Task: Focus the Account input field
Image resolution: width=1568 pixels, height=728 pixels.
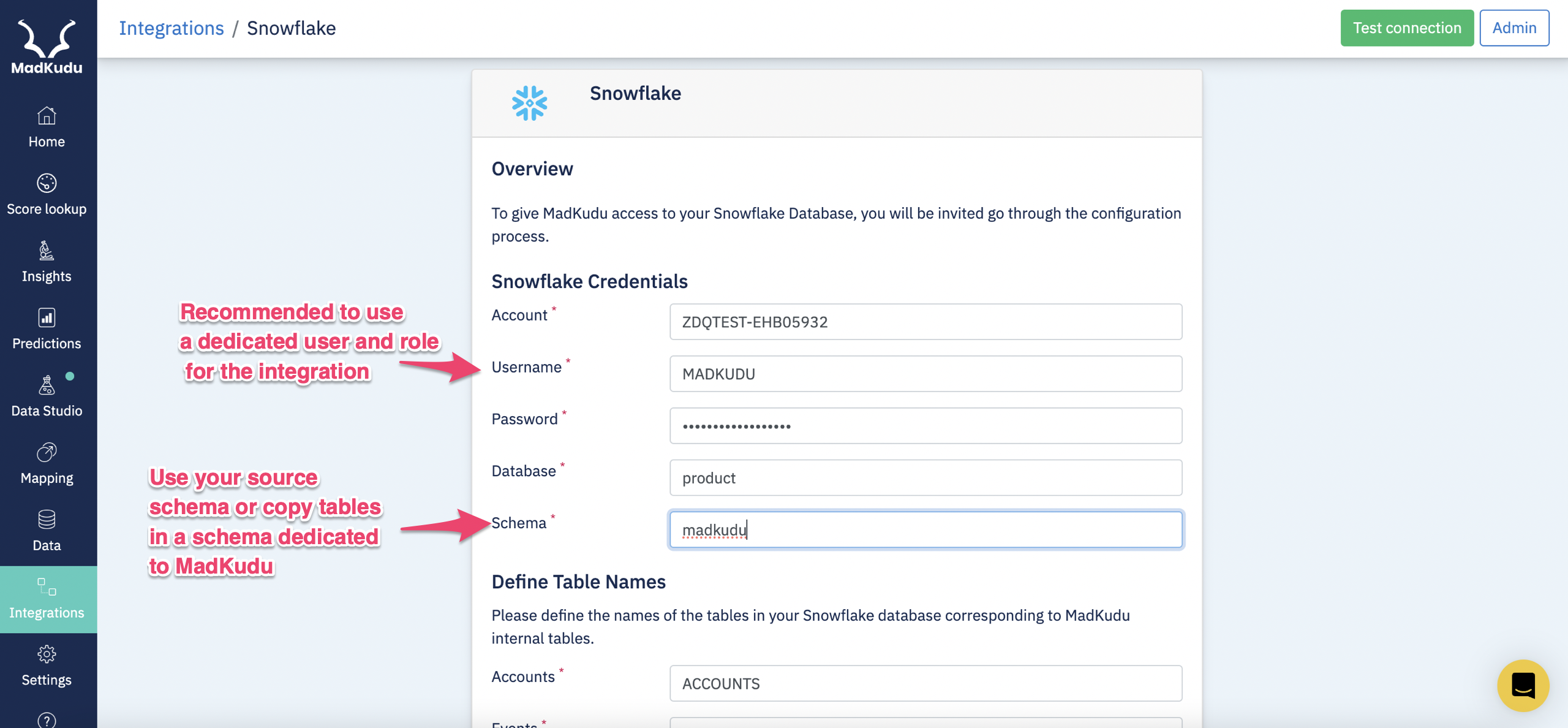Action: coord(925,322)
